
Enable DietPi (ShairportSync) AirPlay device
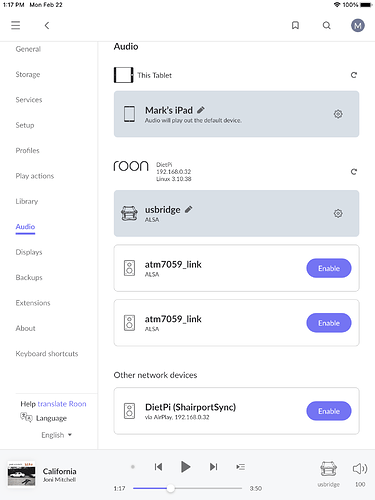329,411
